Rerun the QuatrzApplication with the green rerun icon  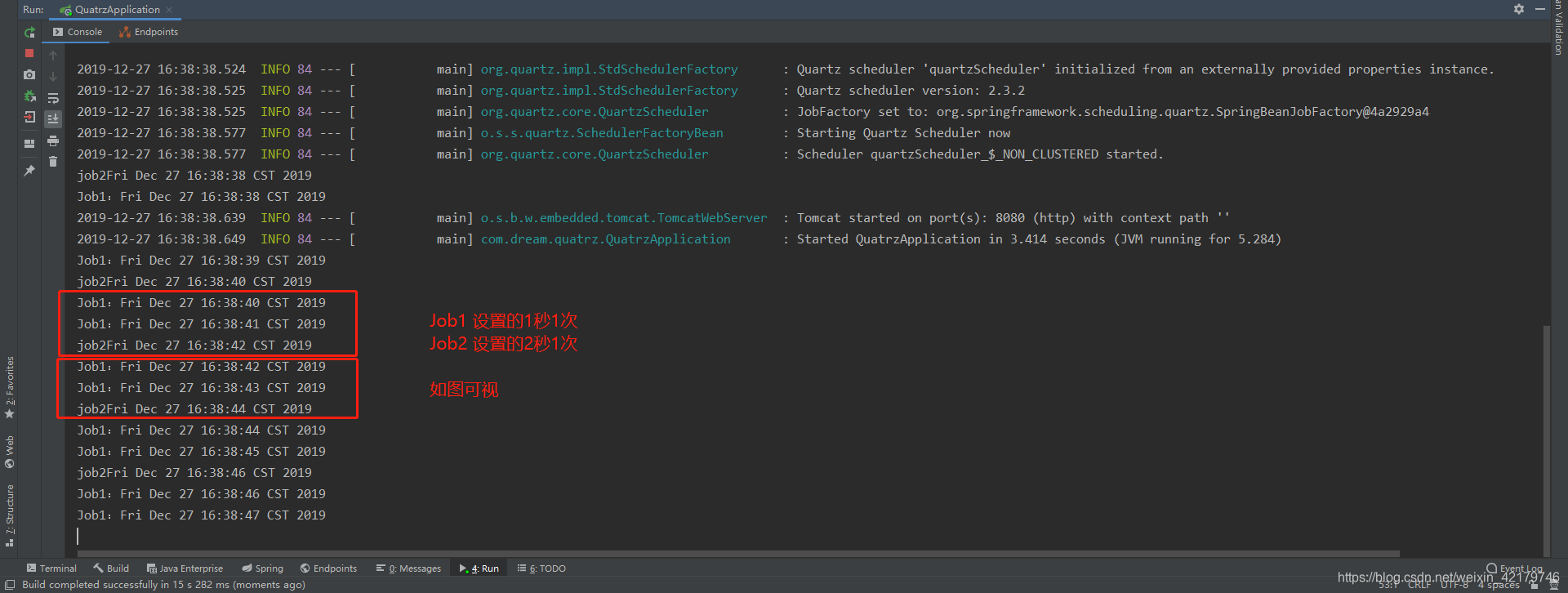point(29,33)
